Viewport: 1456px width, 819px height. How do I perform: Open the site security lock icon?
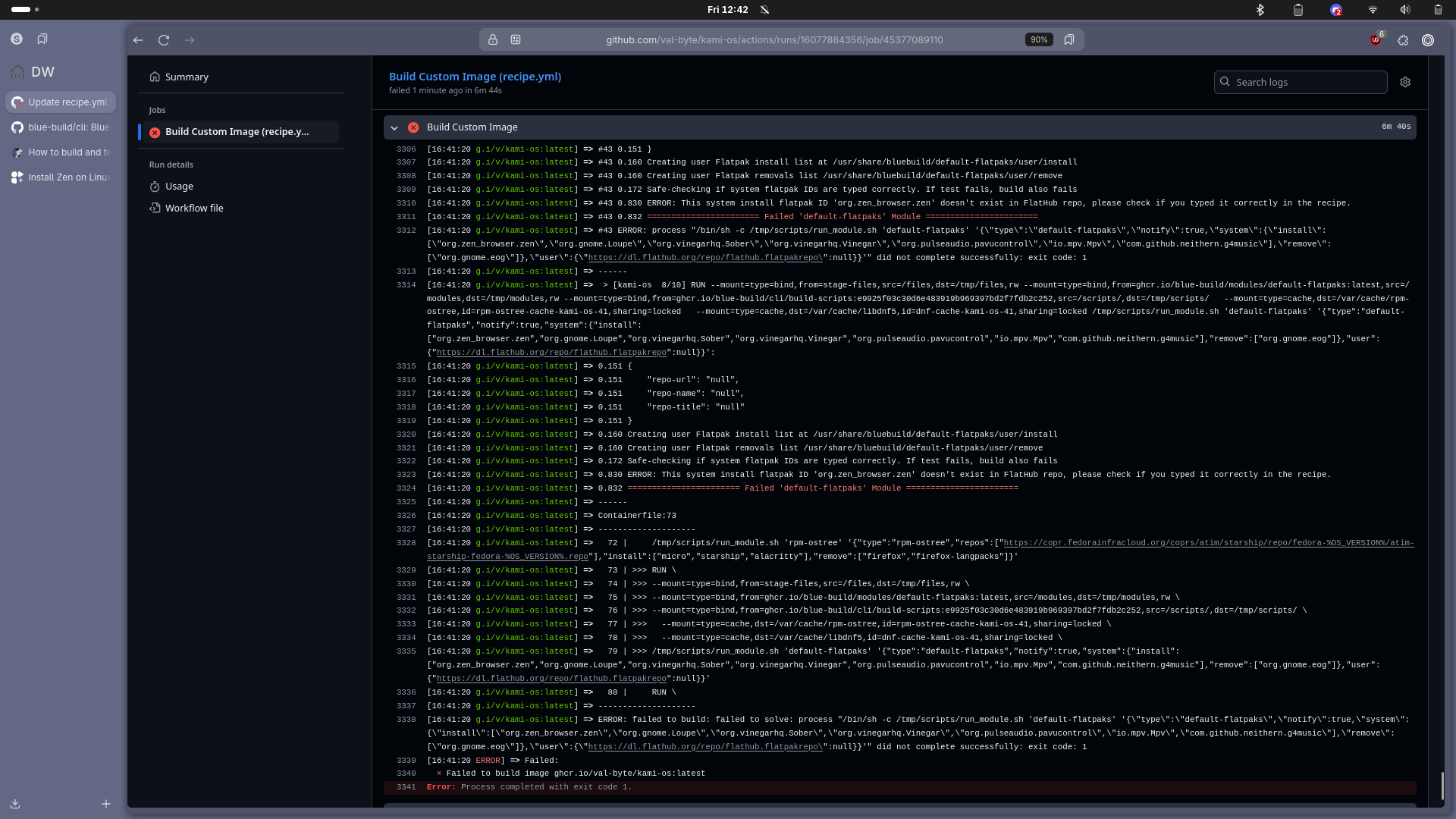pyautogui.click(x=493, y=39)
